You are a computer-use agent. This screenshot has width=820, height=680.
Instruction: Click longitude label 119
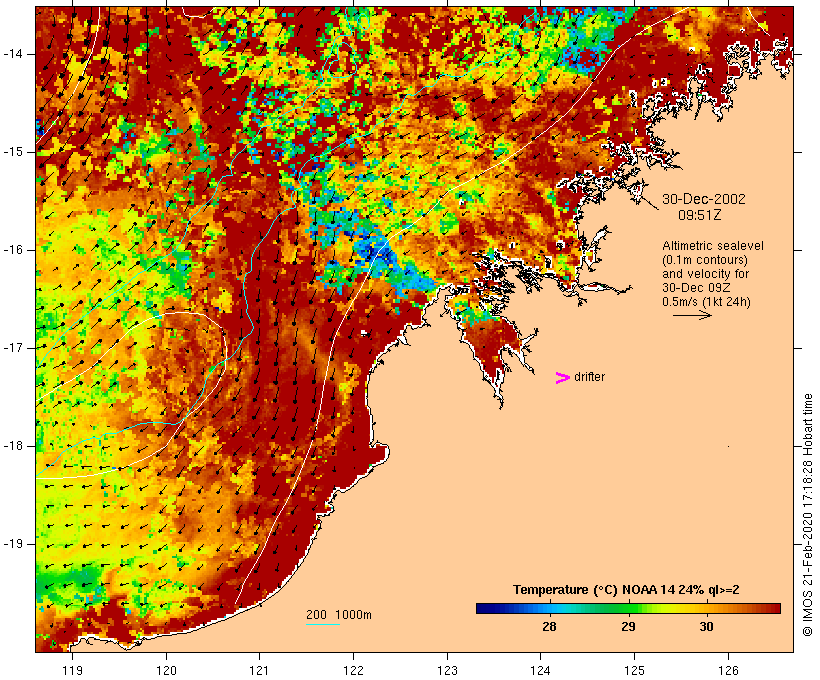(x=73, y=670)
